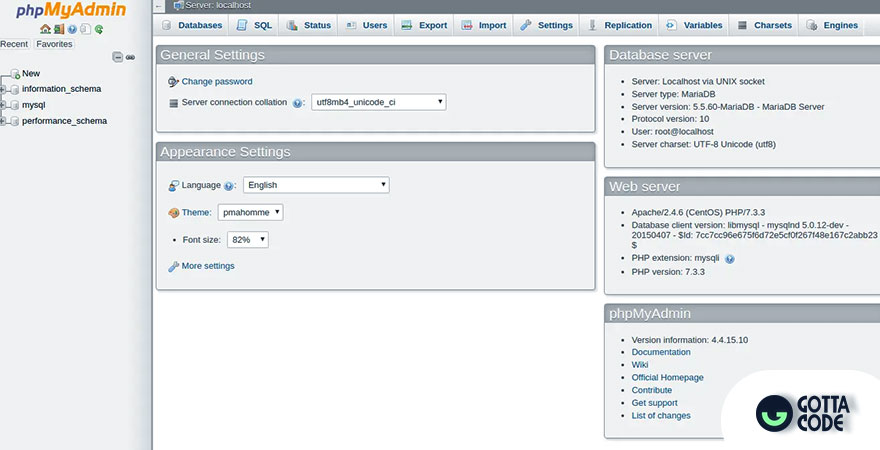The image size is (880, 450).
Task: Open the Replication tab
Action: (x=620, y=25)
